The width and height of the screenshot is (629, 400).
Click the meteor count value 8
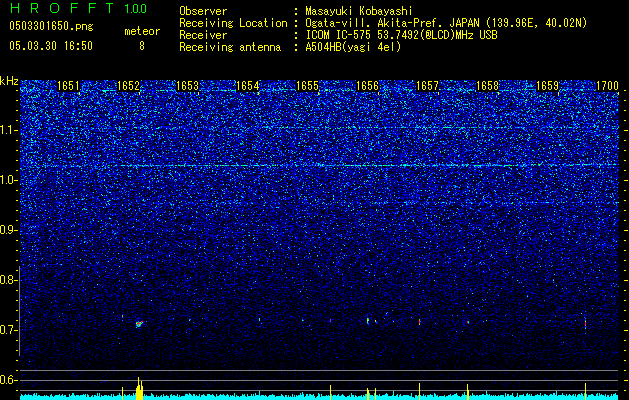pyautogui.click(x=142, y=46)
